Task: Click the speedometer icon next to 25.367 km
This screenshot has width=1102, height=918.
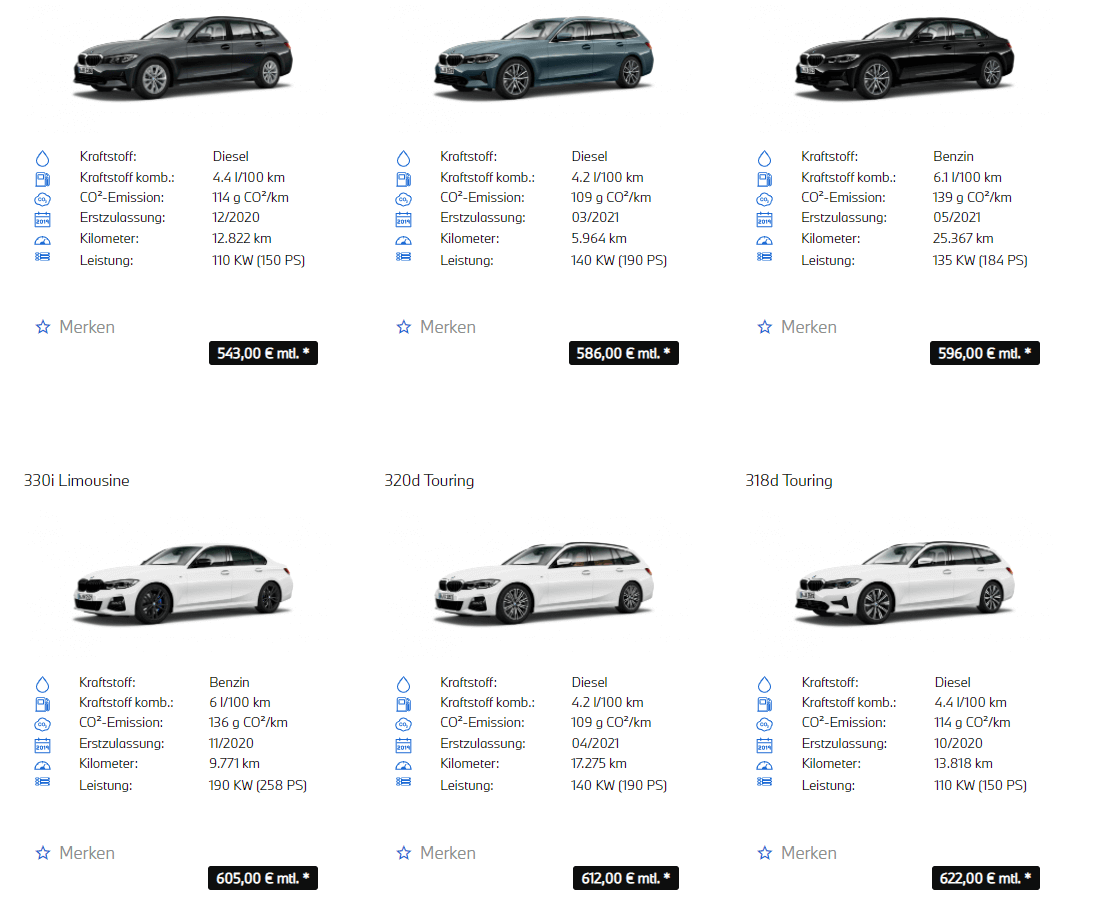Action: pyautogui.click(x=765, y=240)
